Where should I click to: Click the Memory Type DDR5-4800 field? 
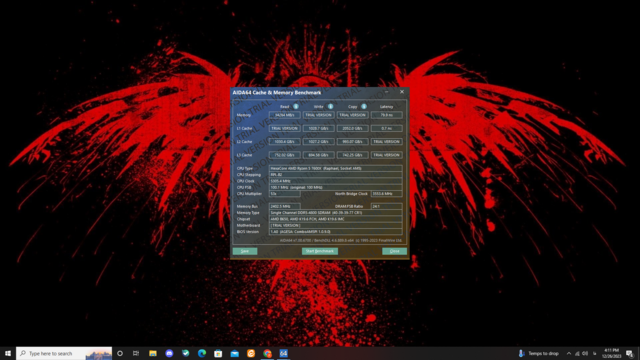[x=336, y=213]
